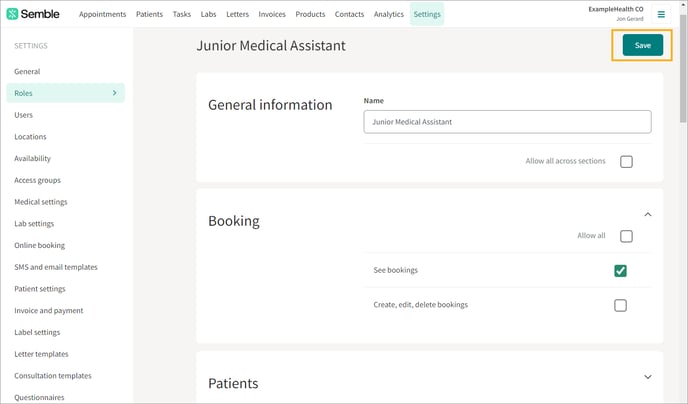Open the hamburger menu icon

coord(661,14)
